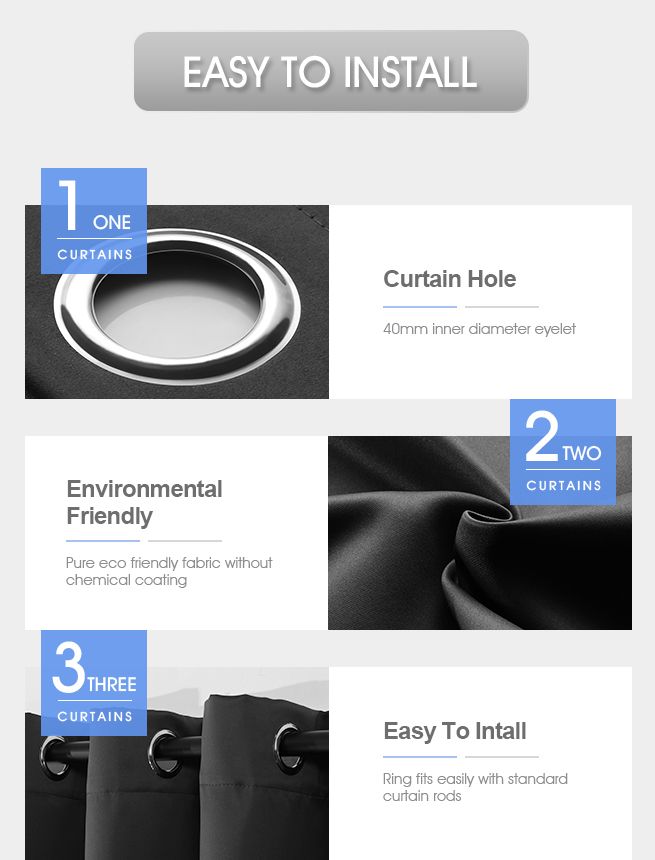Click Ring fits easily with standard text

[475, 779]
